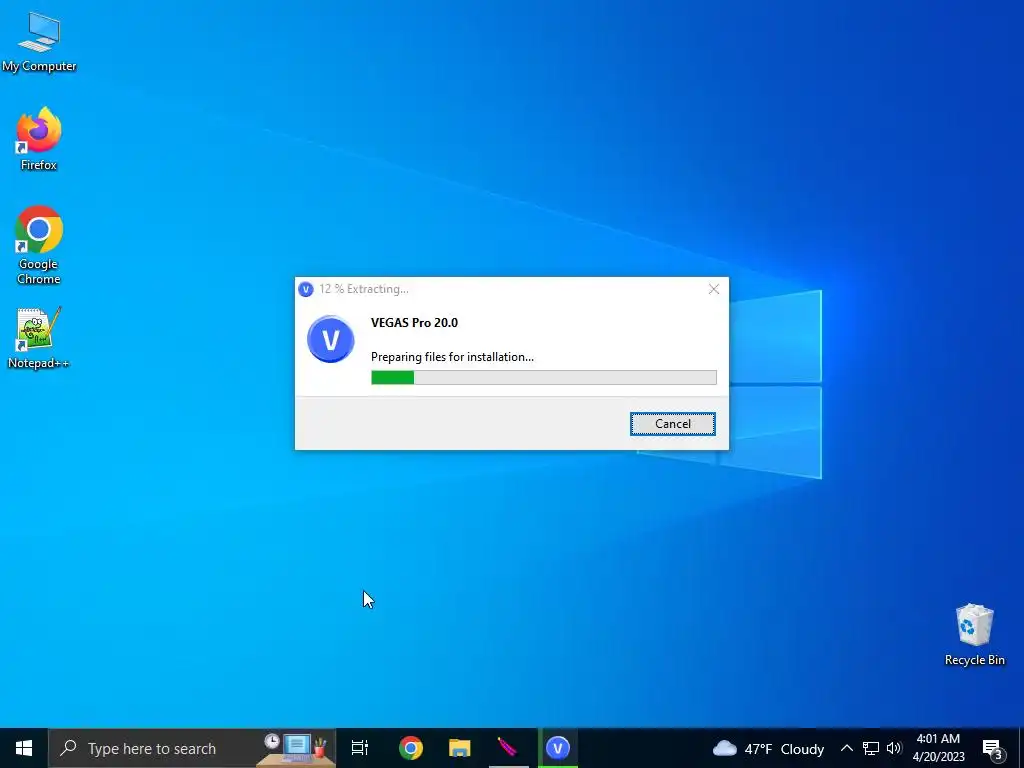Cancel the VEGAS Pro extraction
This screenshot has width=1024, height=768.
click(x=673, y=424)
